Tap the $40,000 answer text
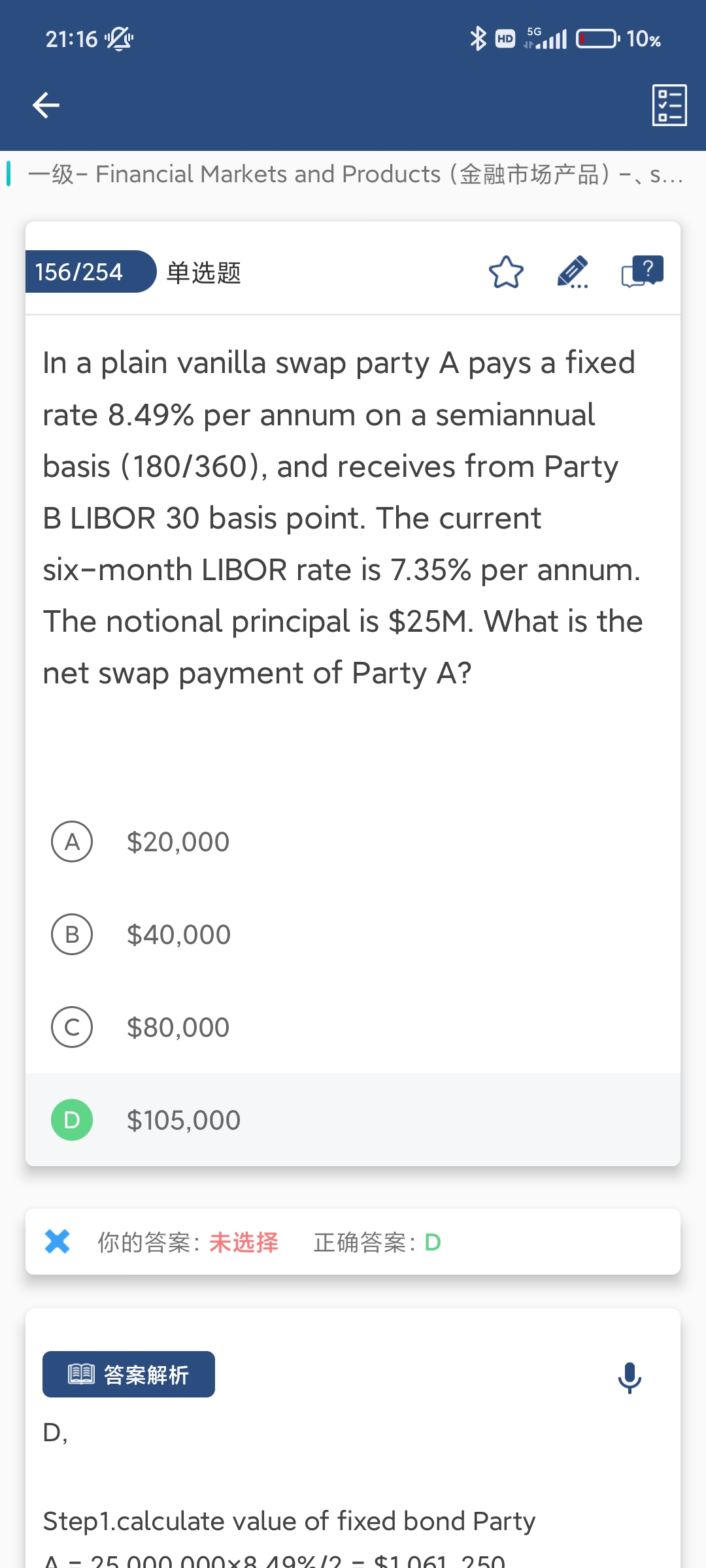Screen dimensions: 706x1568 click(178, 935)
